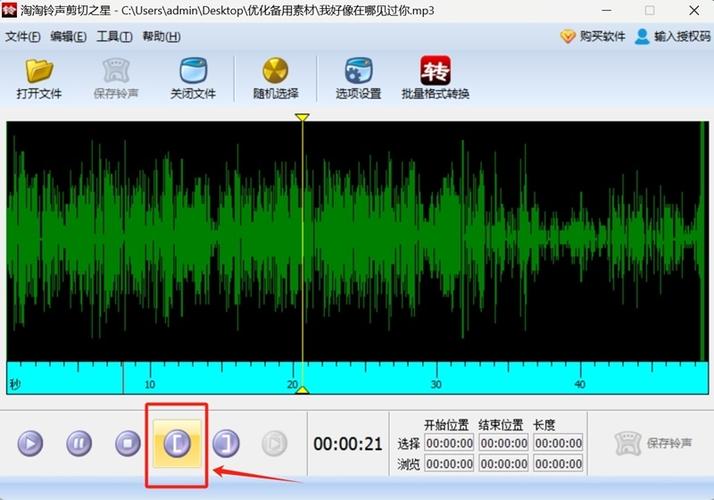Click the greyed 保存铃声 toolbar icon
This screenshot has width=714, height=500.
[x=116, y=71]
